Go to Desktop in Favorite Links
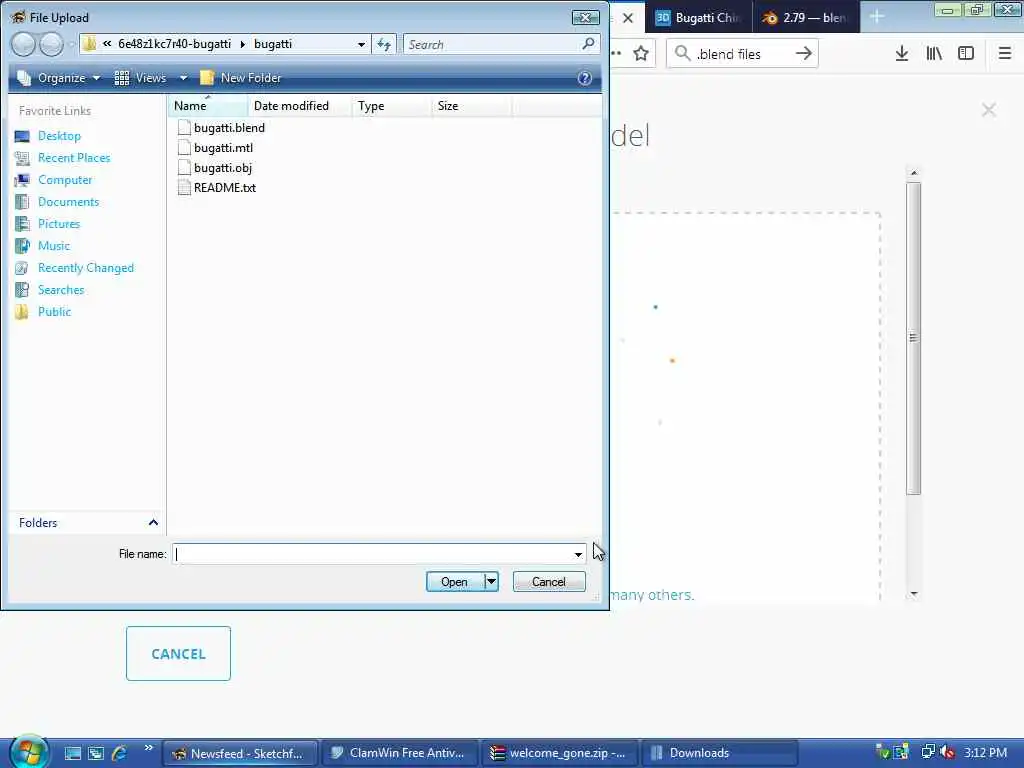Image resolution: width=1024 pixels, height=768 pixels. 59,136
